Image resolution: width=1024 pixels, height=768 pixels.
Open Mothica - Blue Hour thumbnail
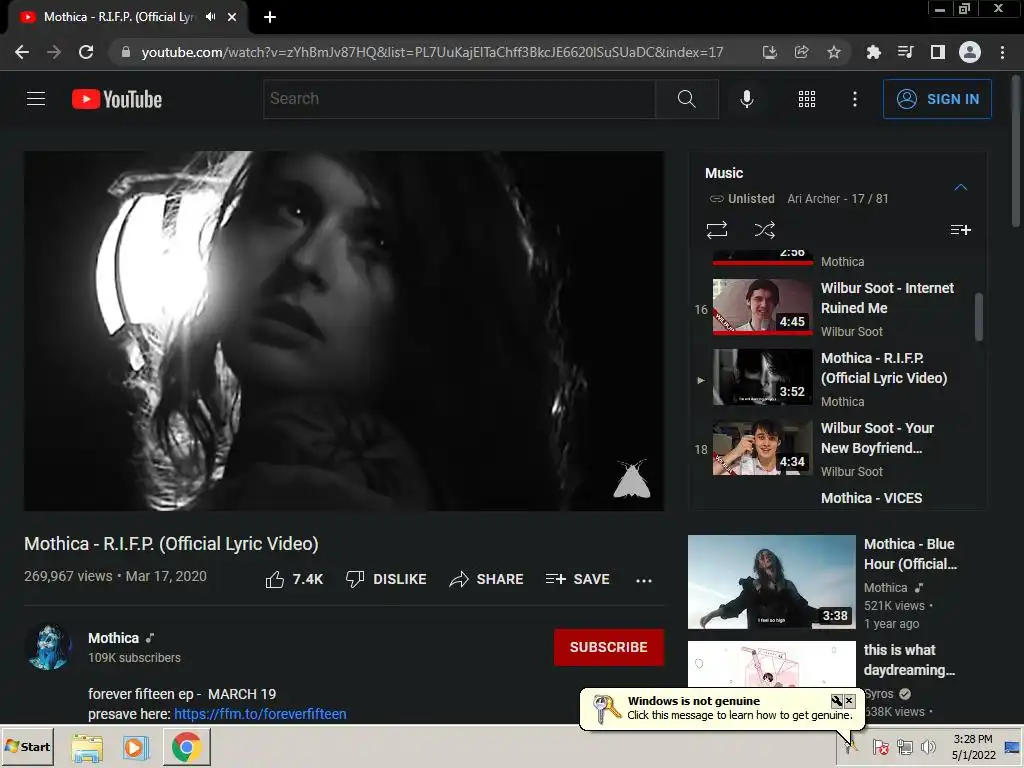tap(771, 582)
